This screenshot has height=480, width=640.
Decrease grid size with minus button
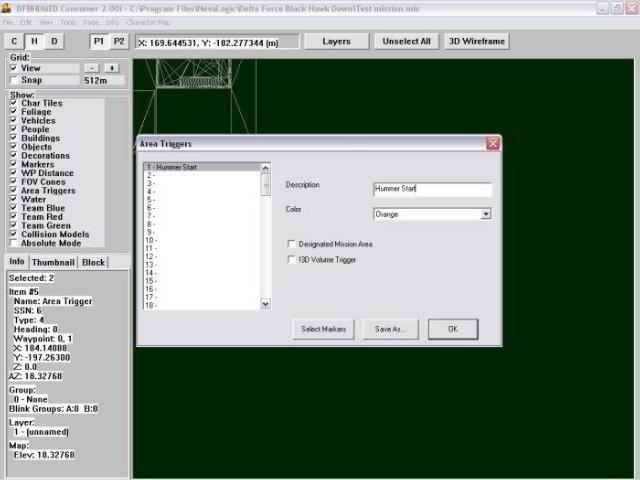(92, 68)
